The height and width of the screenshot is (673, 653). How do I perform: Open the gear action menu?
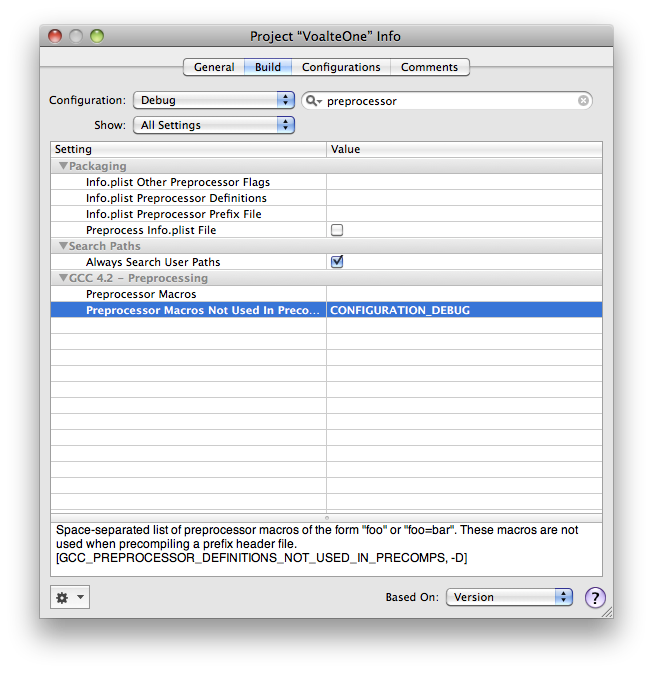70,597
